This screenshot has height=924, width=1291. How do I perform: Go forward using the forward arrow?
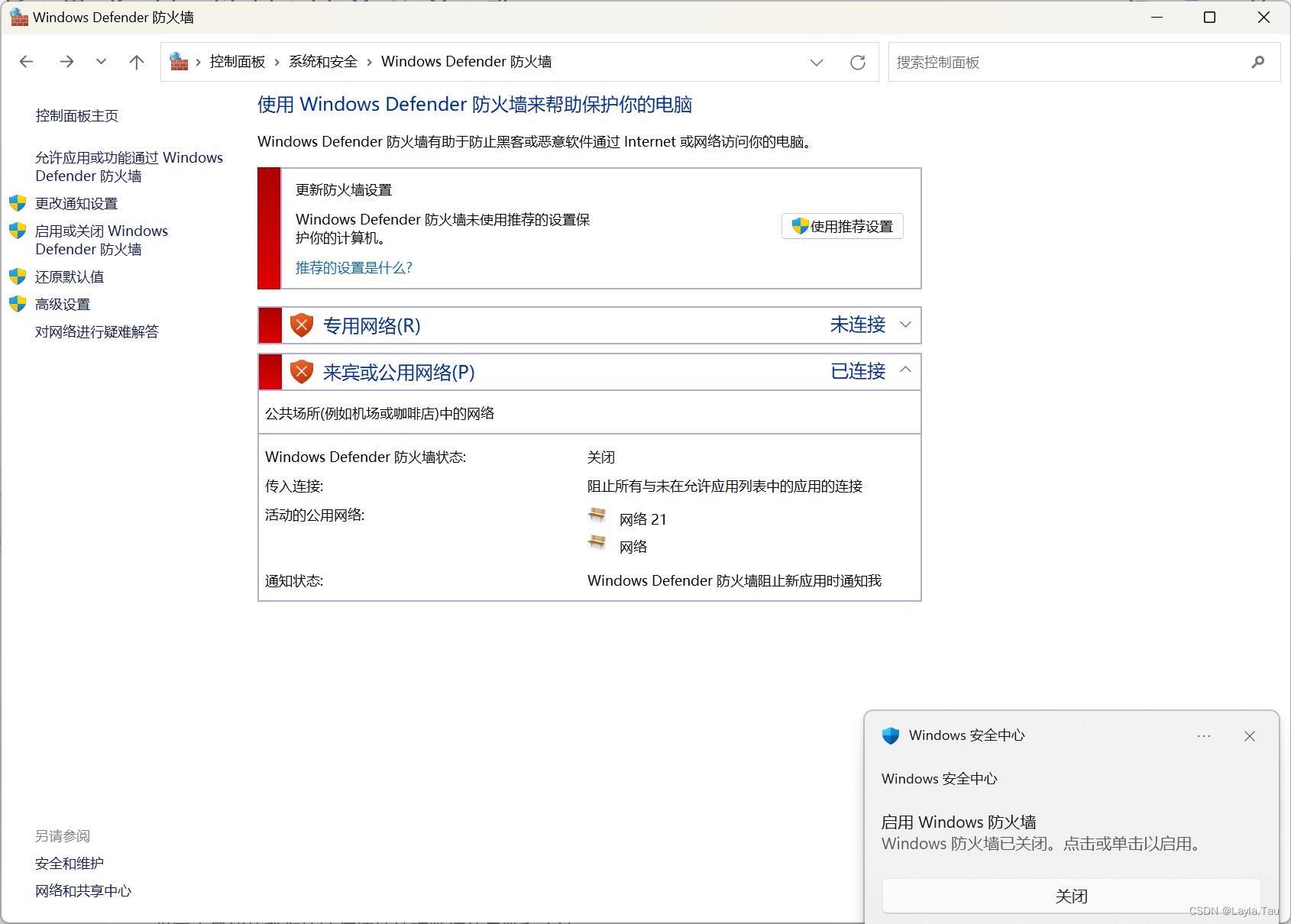click(x=66, y=62)
